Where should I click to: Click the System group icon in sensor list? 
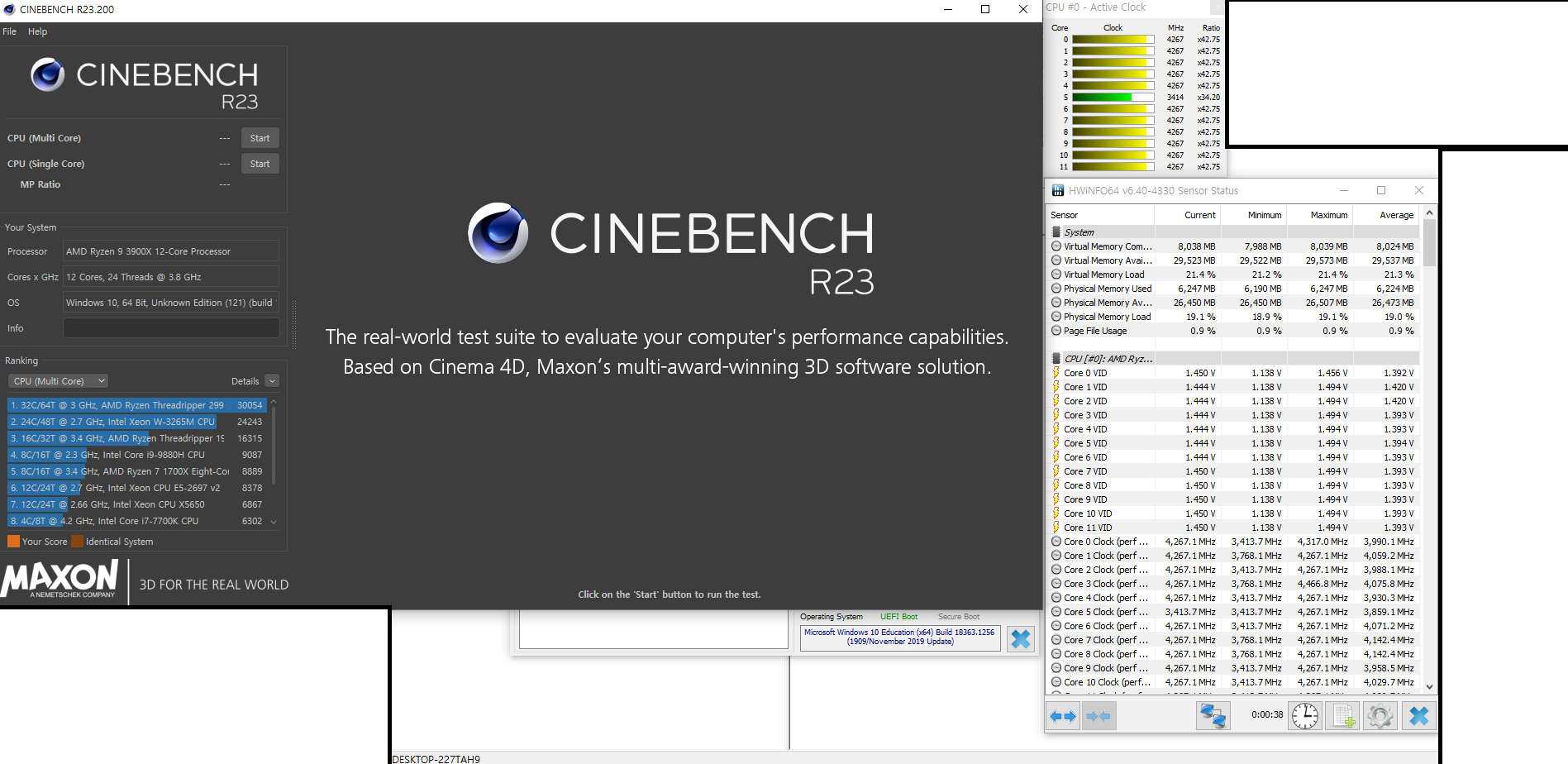(1056, 232)
